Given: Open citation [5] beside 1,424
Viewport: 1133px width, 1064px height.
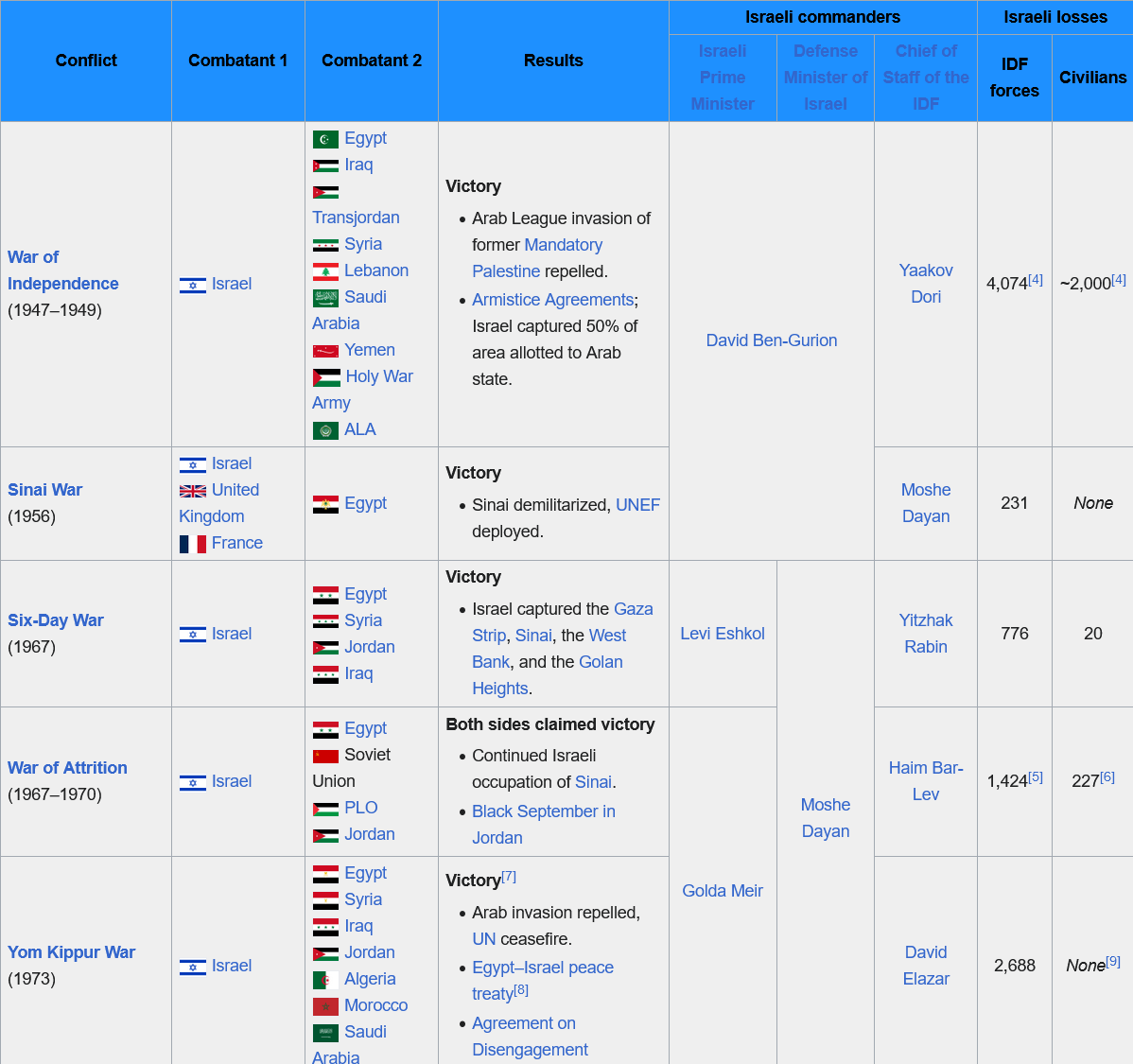Looking at the screenshot, I should click(x=1035, y=777).
